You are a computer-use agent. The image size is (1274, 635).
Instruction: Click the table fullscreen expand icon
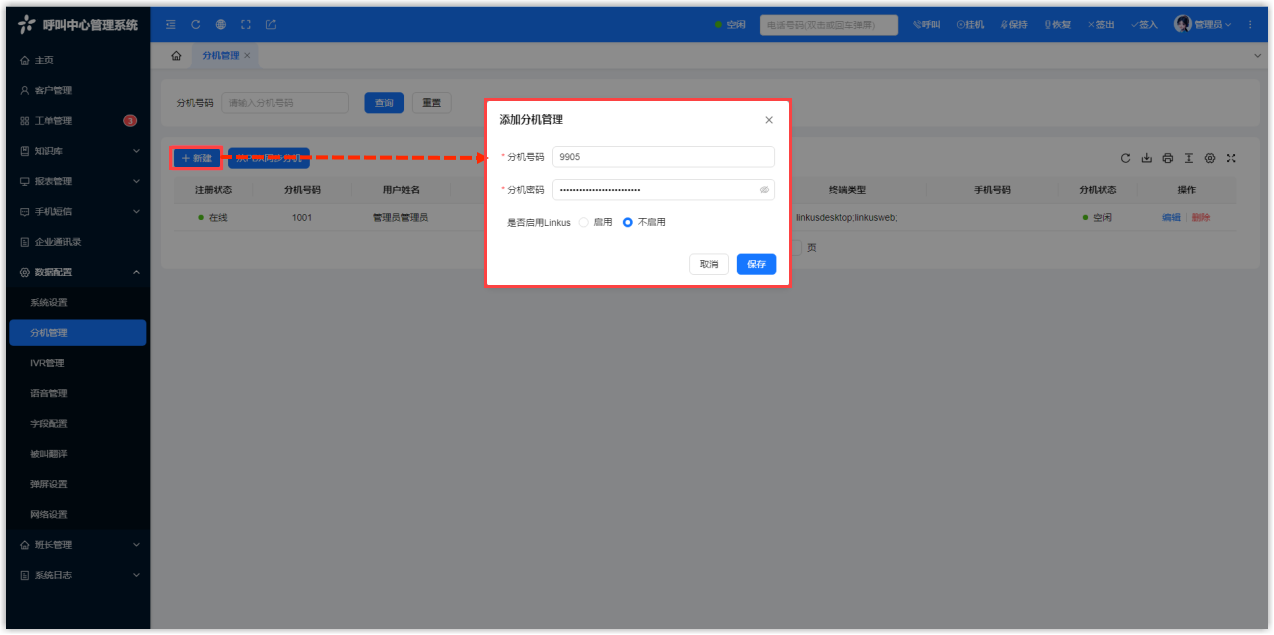(1231, 158)
